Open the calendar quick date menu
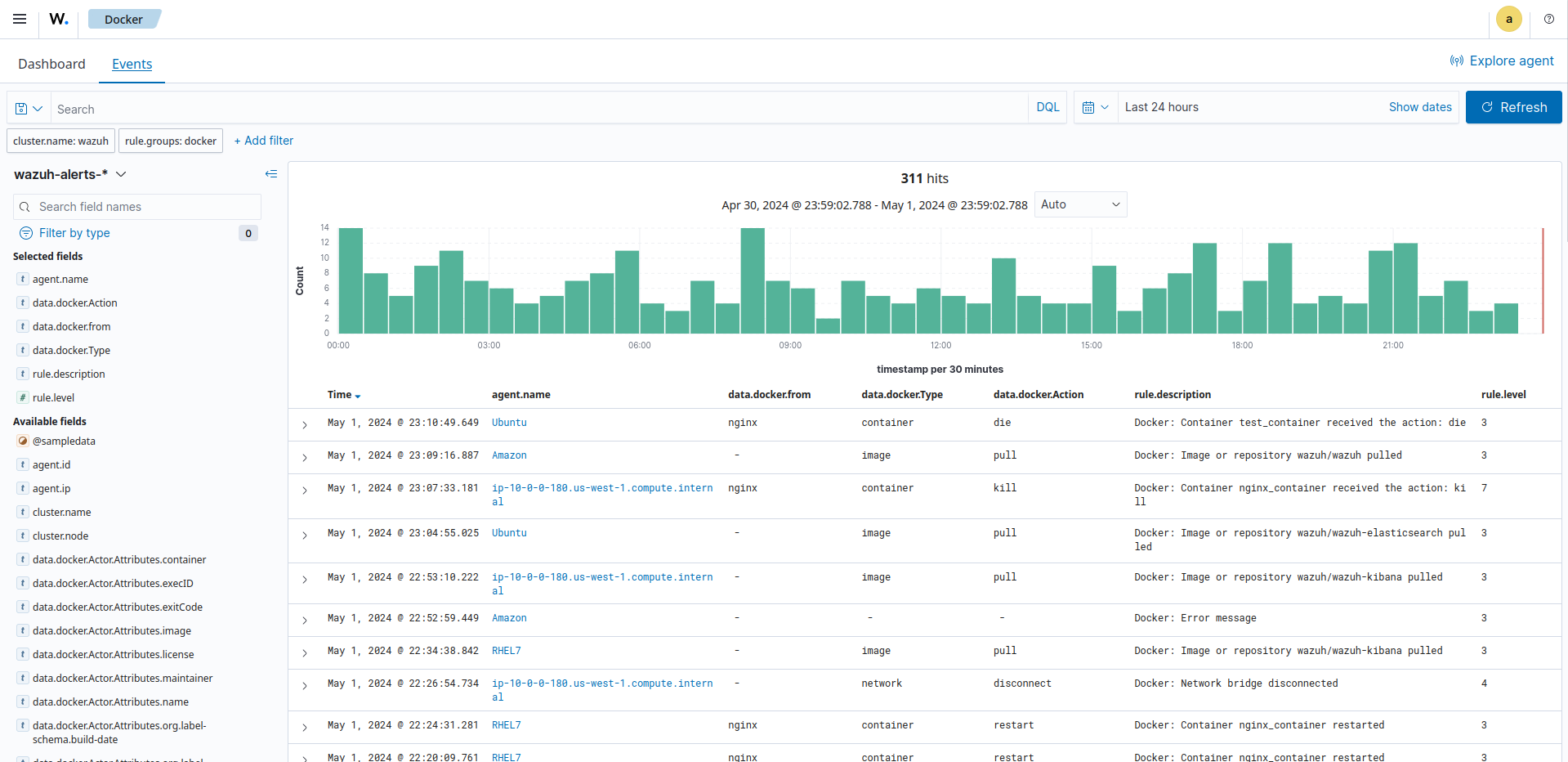1568x762 pixels. point(1095,107)
